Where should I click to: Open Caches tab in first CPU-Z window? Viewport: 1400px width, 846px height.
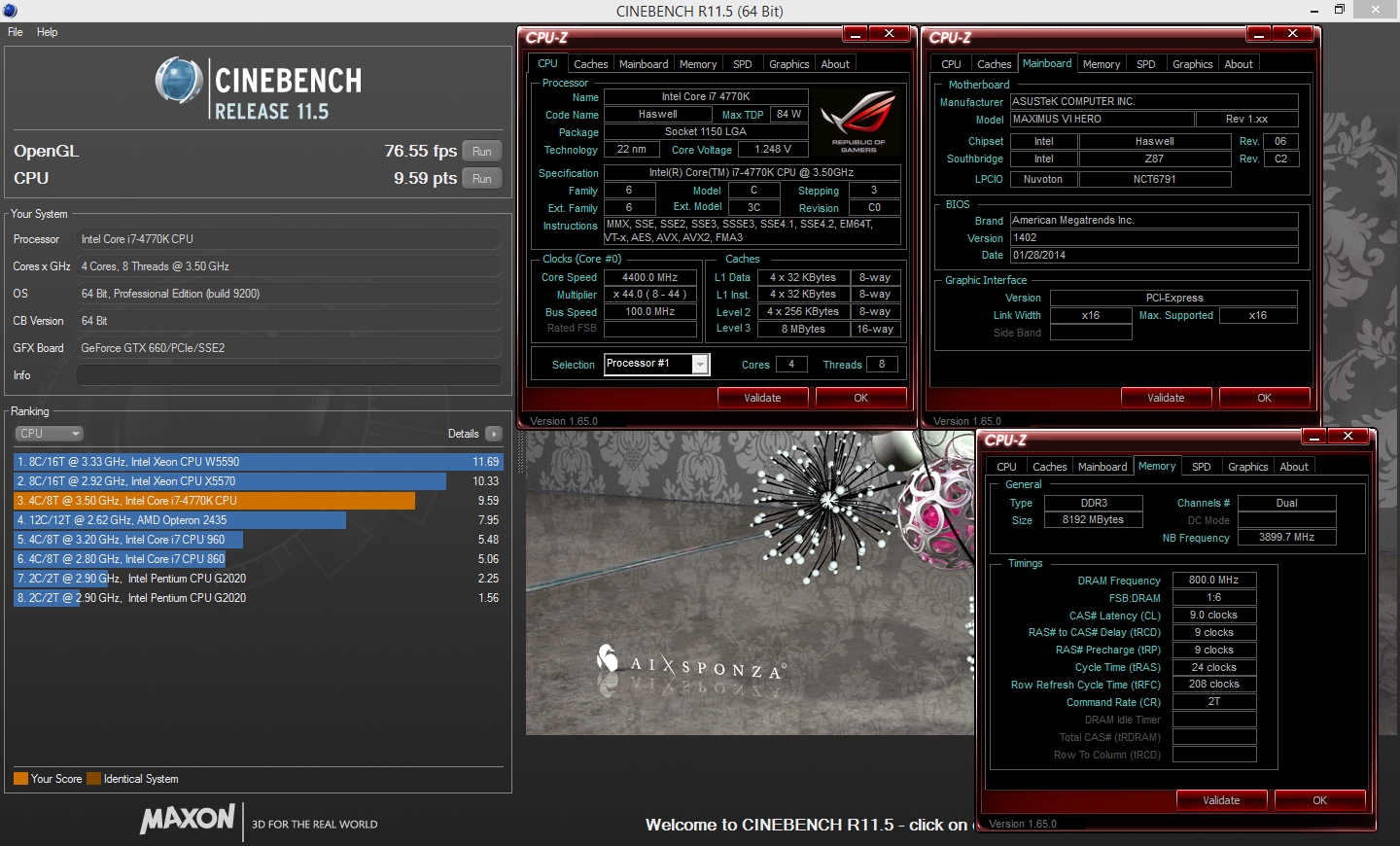(x=590, y=64)
